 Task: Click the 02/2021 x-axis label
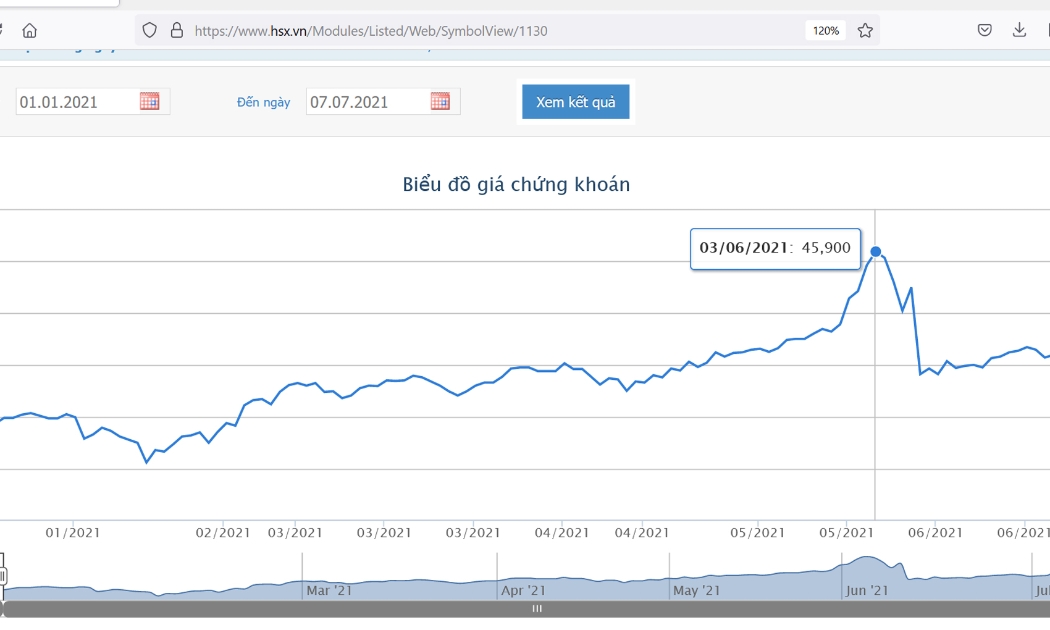[222, 533]
